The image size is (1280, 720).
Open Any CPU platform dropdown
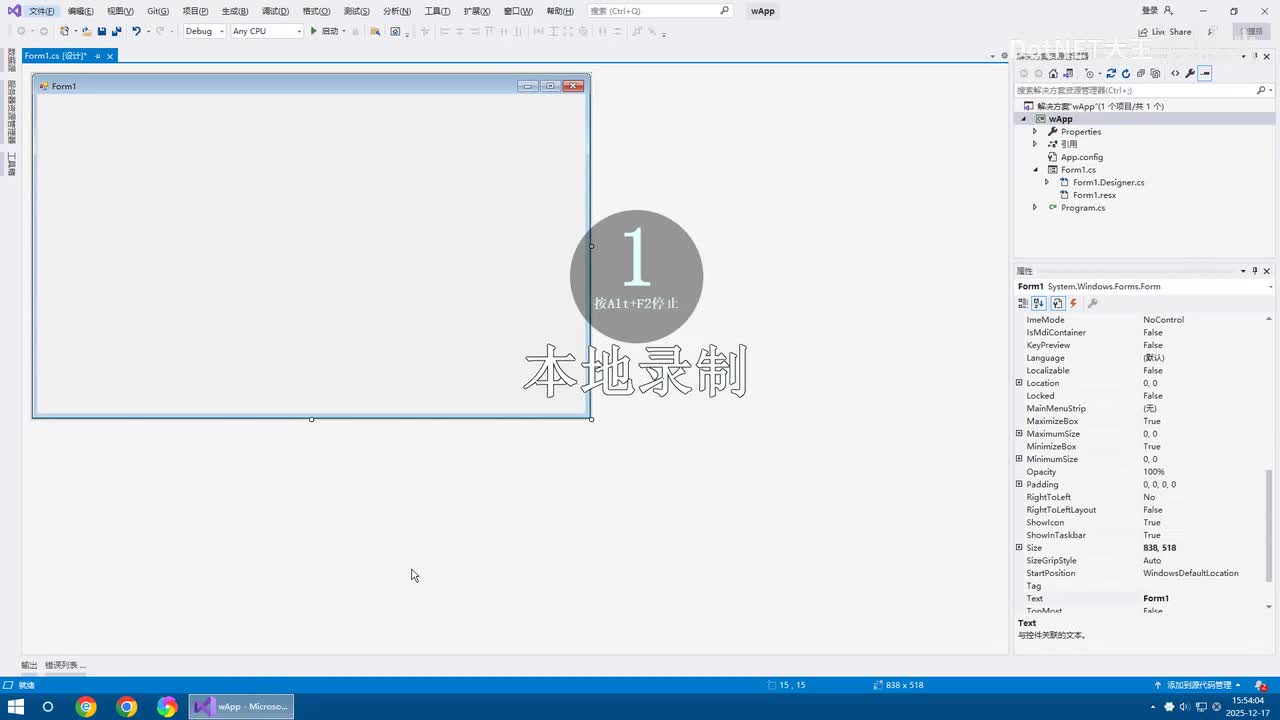click(x=267, y=31)
